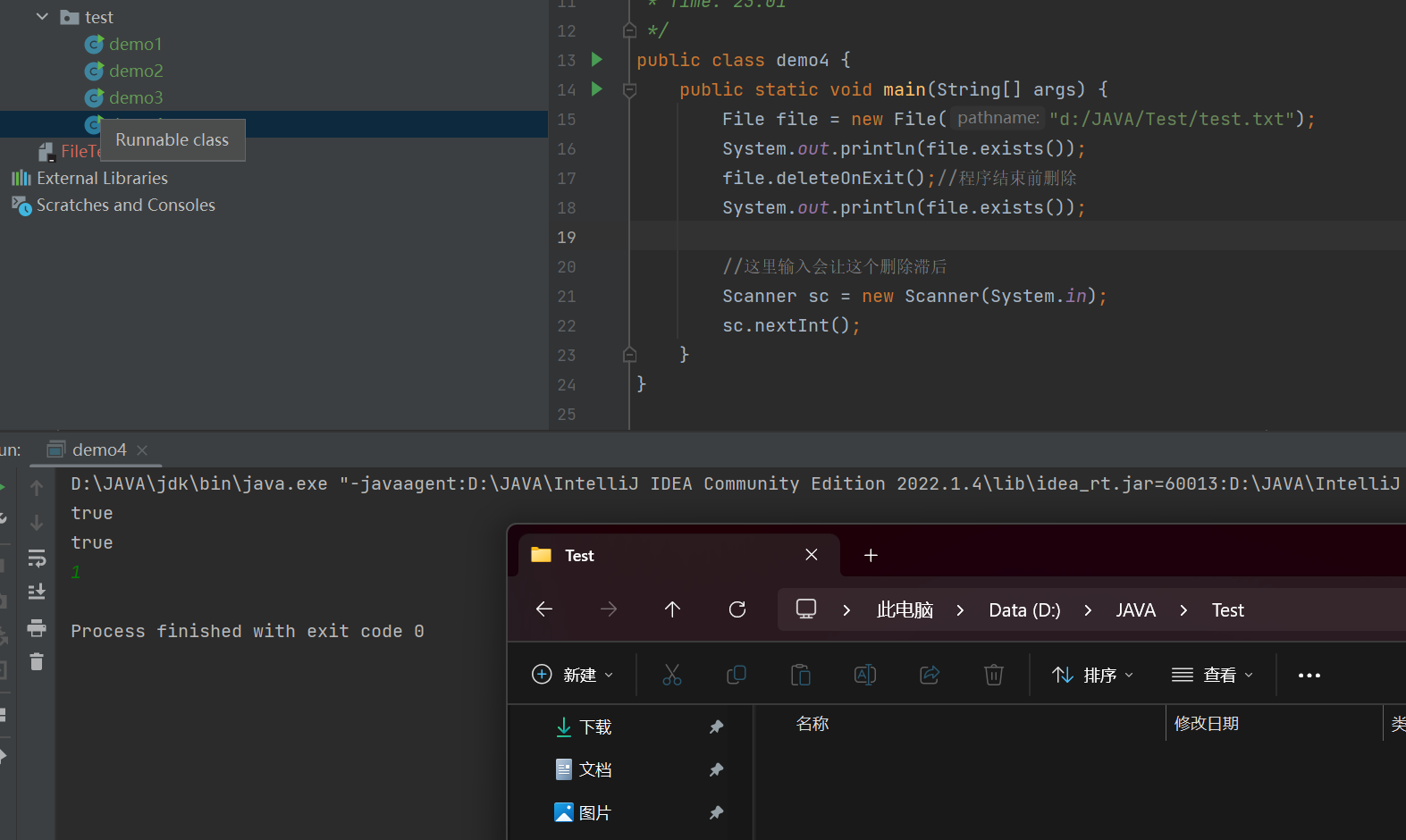Image resolution: width=1406 pixels, height=840 pixels.
Task: Fold the comment block ending at line 12
Action: (x=629, y=30)
